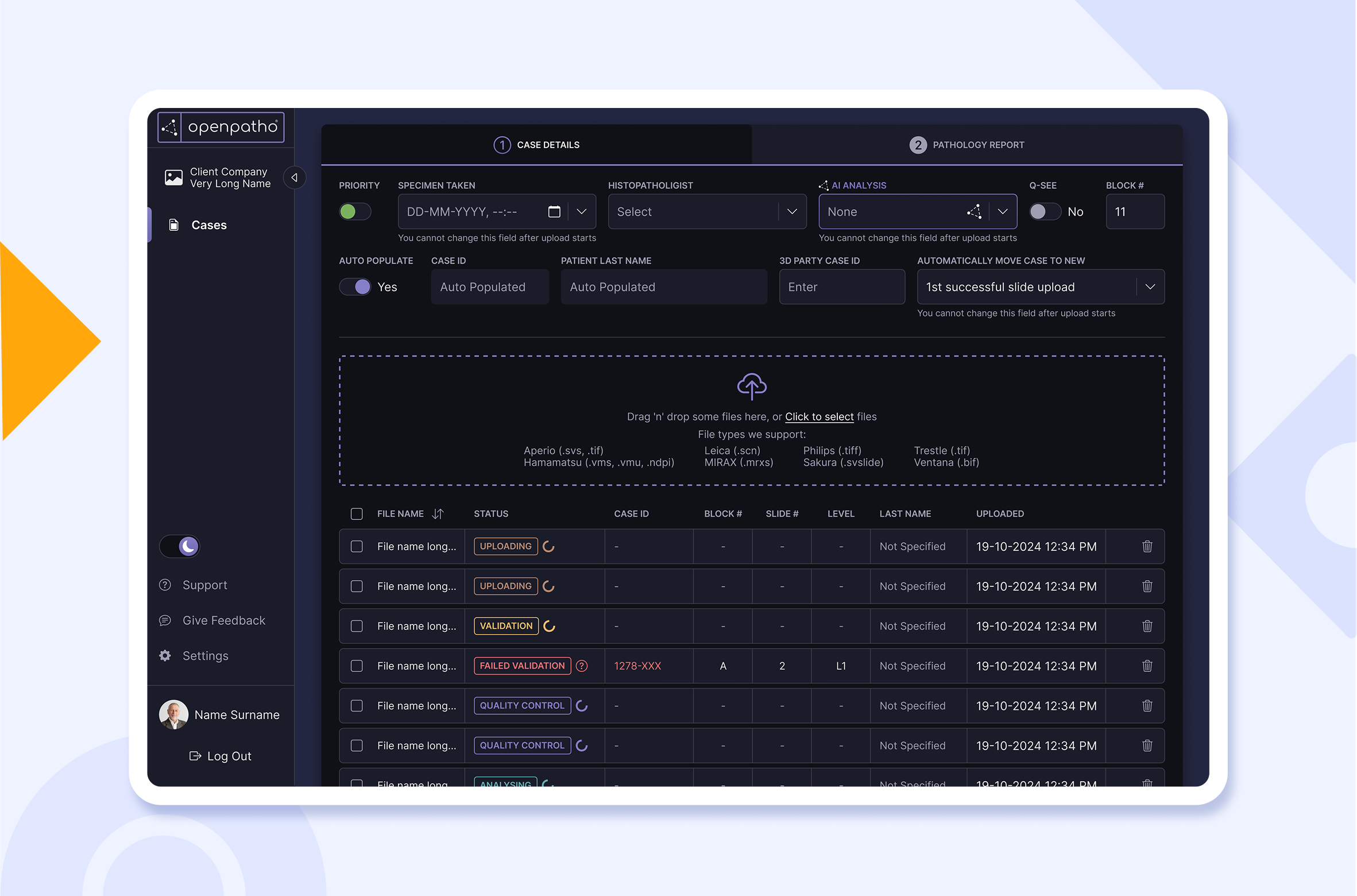Viewport: 1357px width, 896px height.
Task: Open Settings from the sidebar
Action: coord(205,656)
